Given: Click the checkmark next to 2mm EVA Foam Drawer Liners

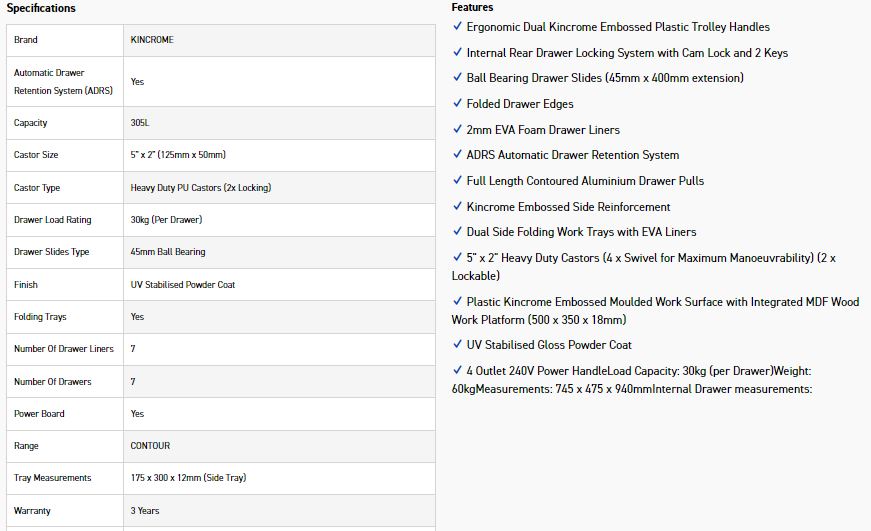Looking at the screenshot, I should tap(457, 130).
